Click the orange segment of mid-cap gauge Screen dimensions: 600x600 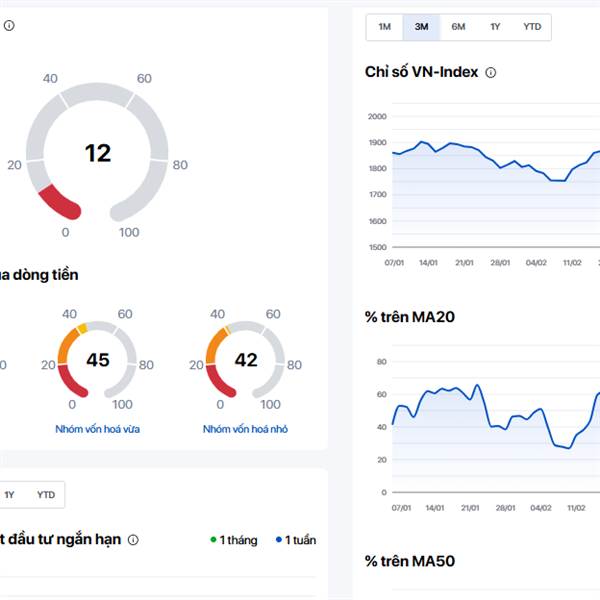coord(67,346)
